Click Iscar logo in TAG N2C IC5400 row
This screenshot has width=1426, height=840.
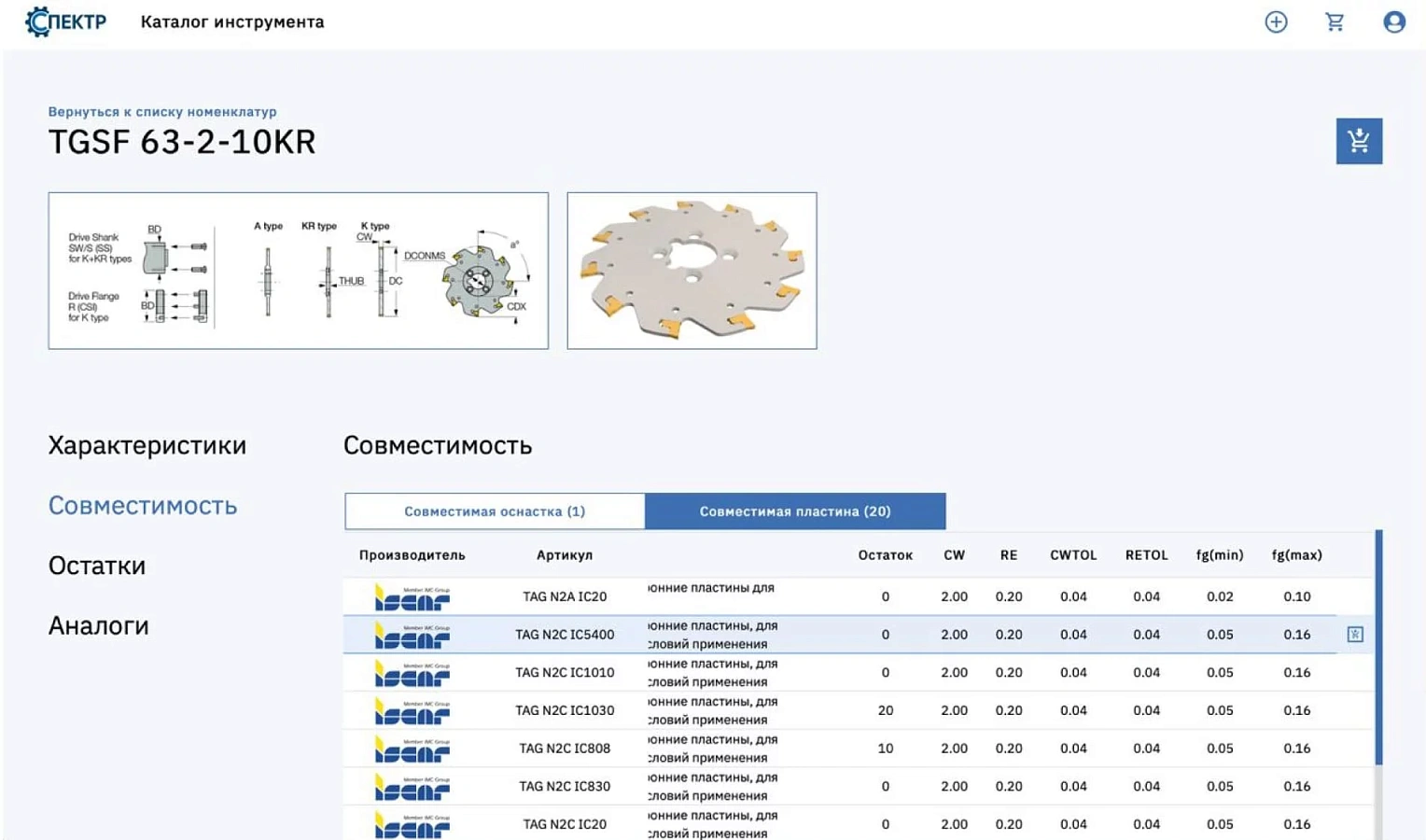point(412,635)
